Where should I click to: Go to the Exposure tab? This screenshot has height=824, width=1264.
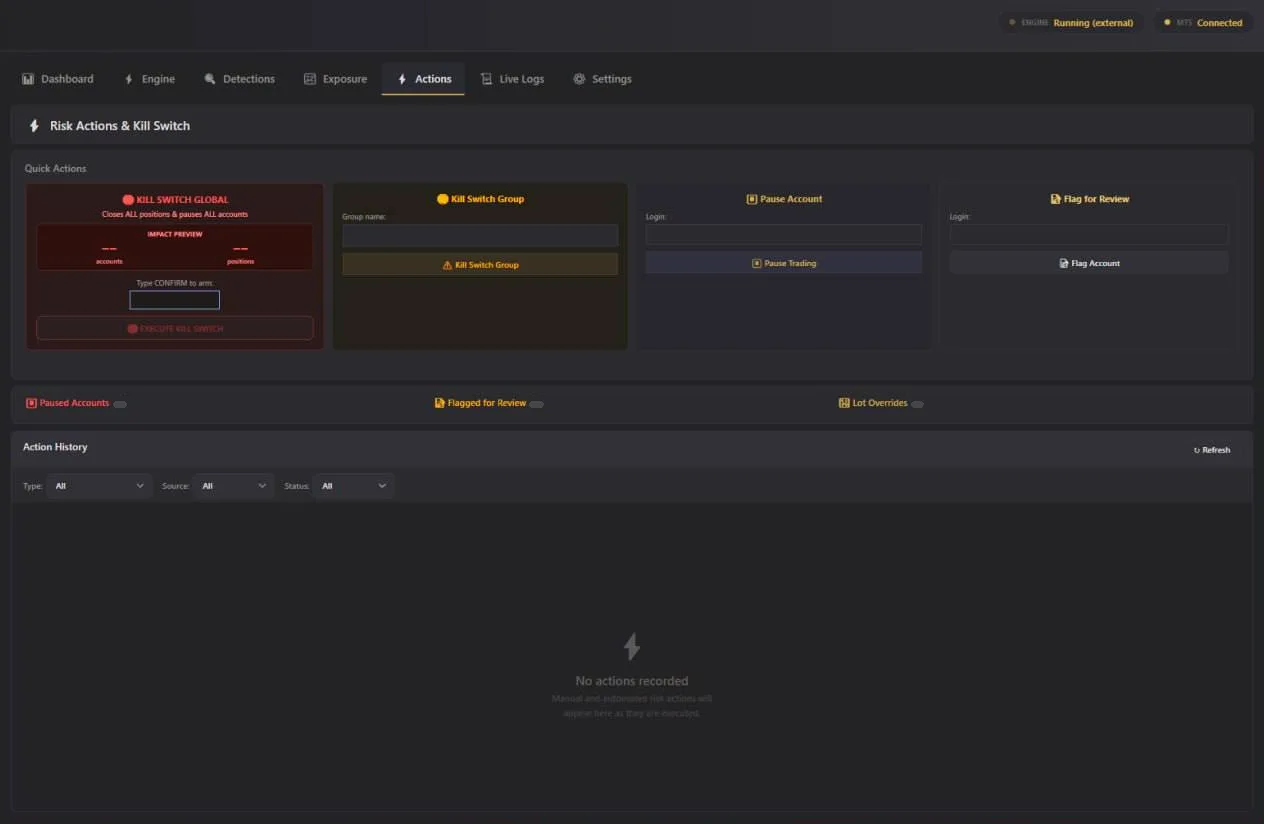click(x=335, y=79)
